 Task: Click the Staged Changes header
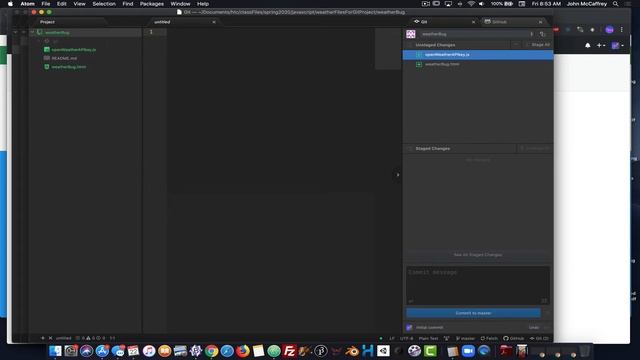433,149
